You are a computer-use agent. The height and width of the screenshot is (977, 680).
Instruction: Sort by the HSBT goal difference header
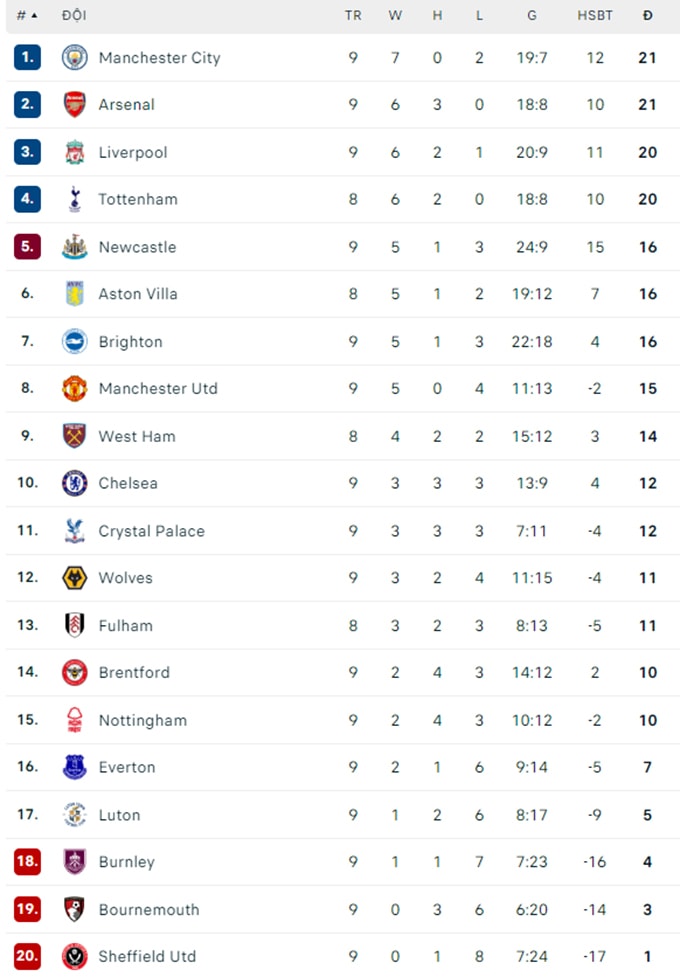tap(595, 16)
